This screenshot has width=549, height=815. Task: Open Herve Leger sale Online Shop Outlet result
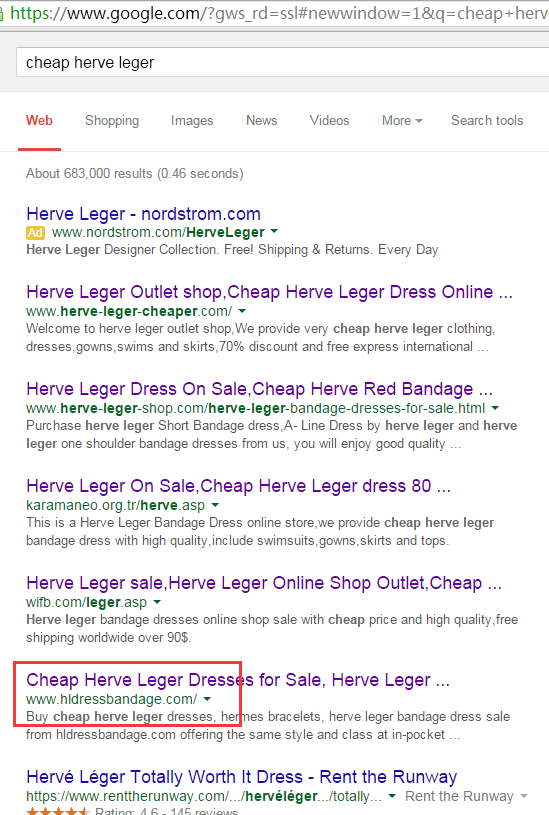tap(264, 583)
